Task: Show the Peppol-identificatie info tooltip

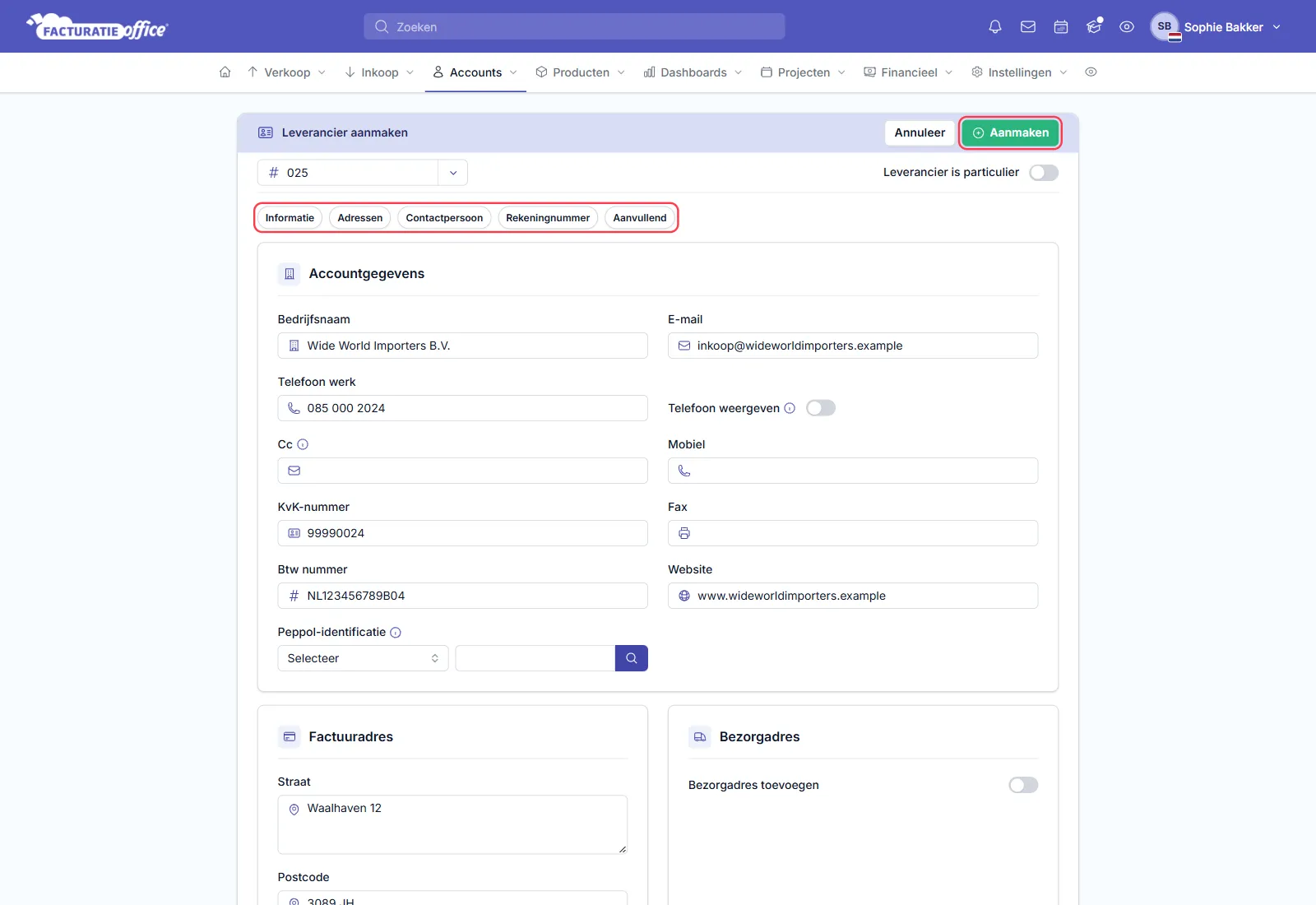Action: tap(396, 633)
